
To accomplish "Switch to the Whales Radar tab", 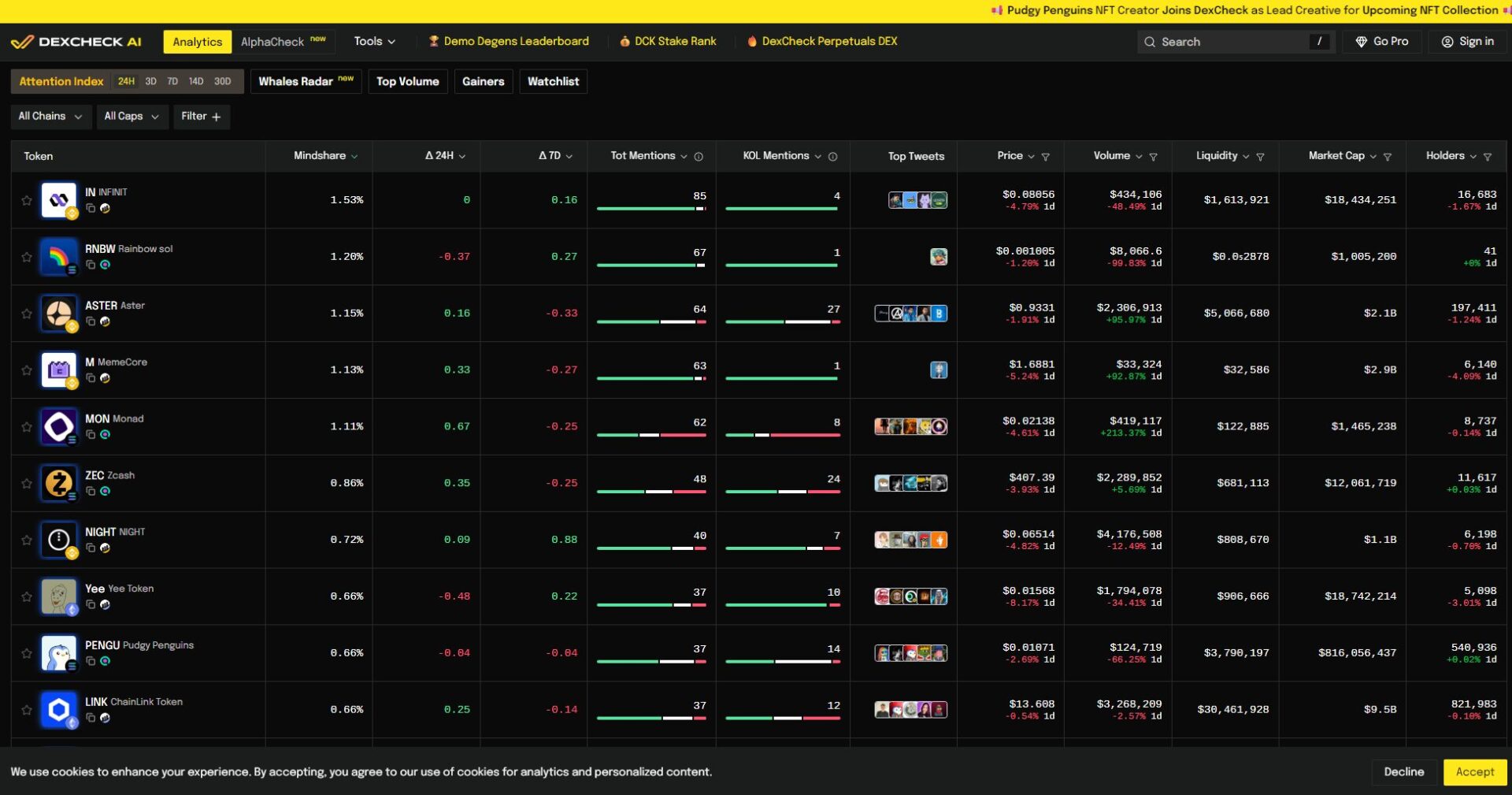I will coord(306,82).
